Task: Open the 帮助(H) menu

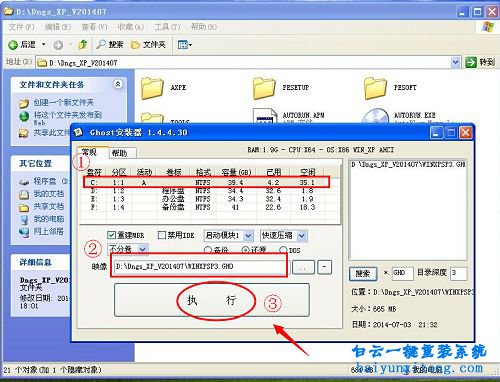Action: tap(204, 27)
